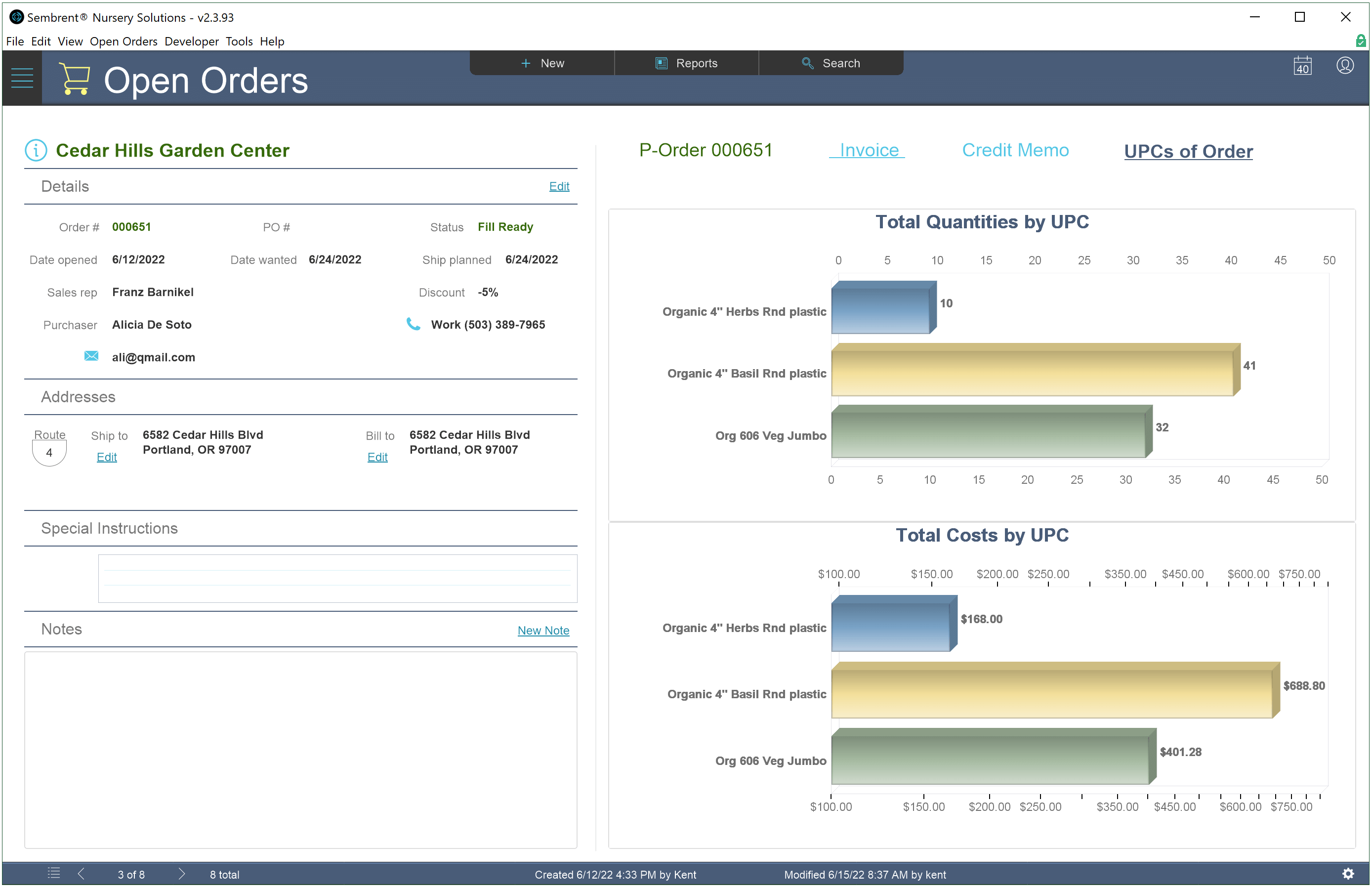
Task: Edit the Ship to address
Action: click(107, 457)
